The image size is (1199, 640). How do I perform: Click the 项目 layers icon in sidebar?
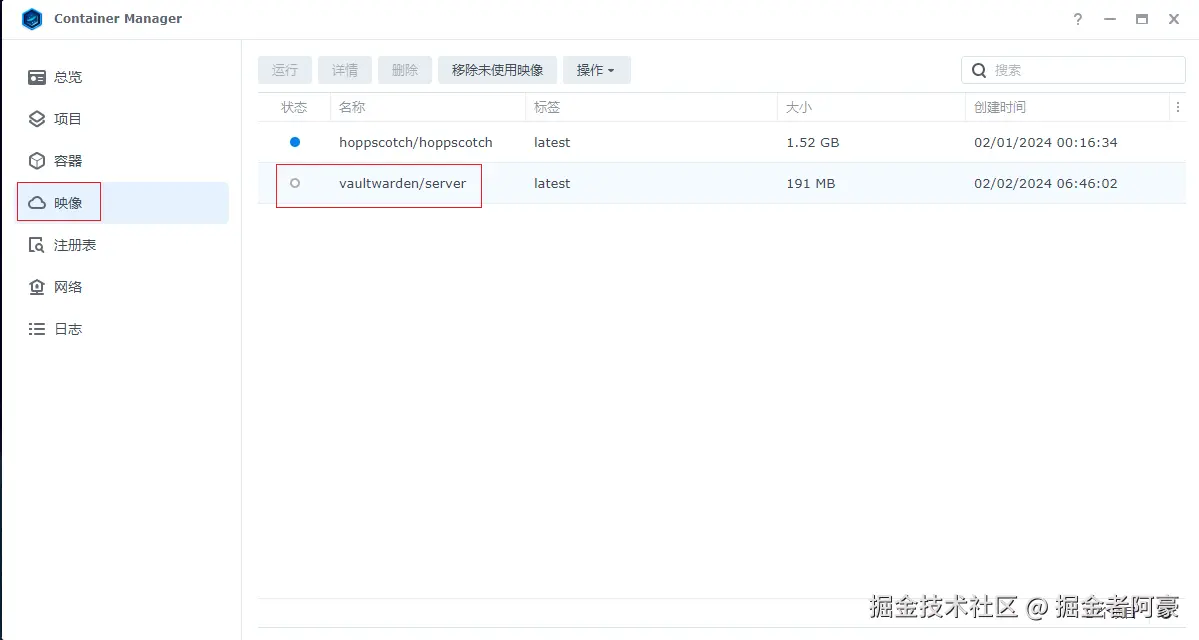(37, 119)
